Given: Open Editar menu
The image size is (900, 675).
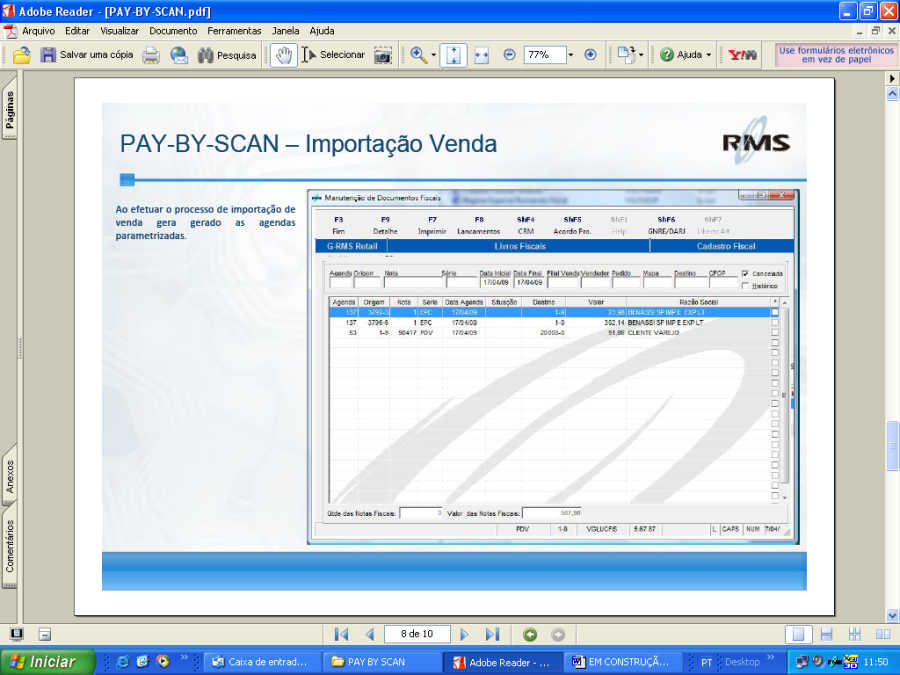Looking at the screenshot, I should point(77,31).
